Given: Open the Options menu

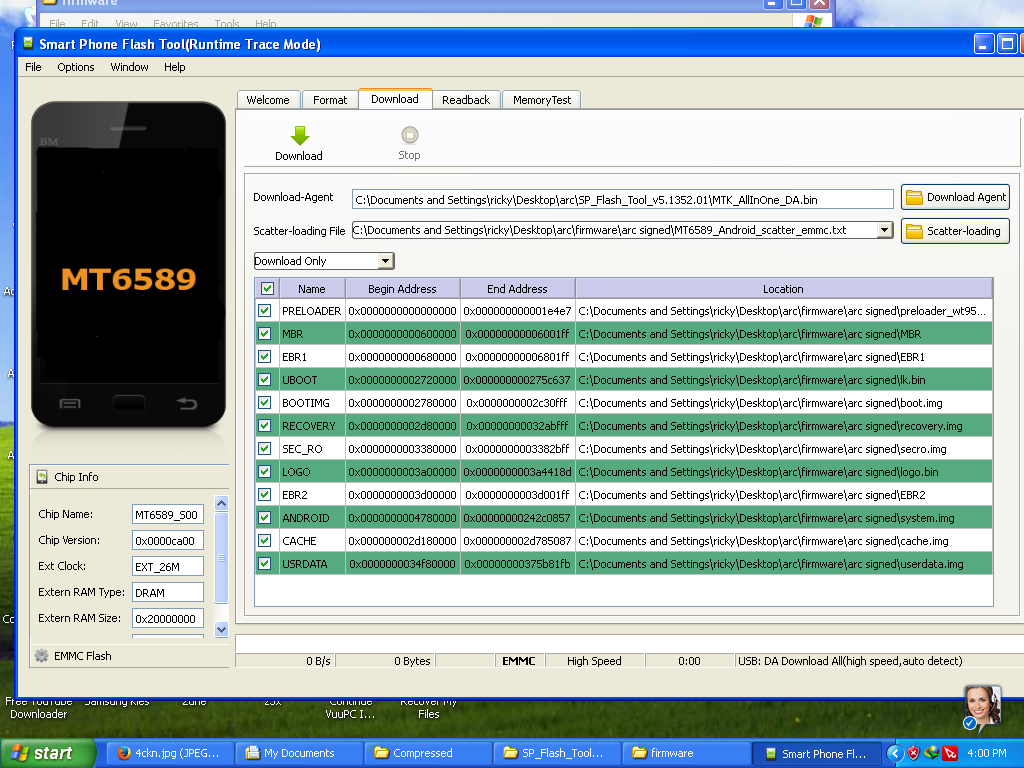Looking at the screenshot, I should (x=76, y=67).
